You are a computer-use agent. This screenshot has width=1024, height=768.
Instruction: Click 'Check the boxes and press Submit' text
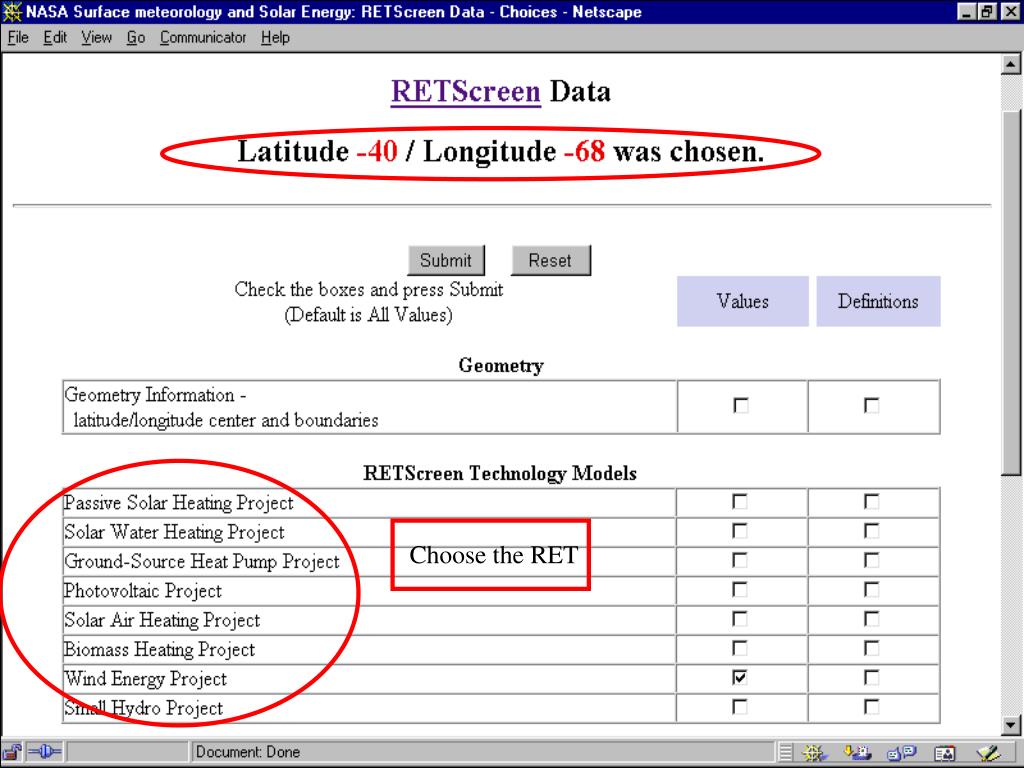pos(369,289)
